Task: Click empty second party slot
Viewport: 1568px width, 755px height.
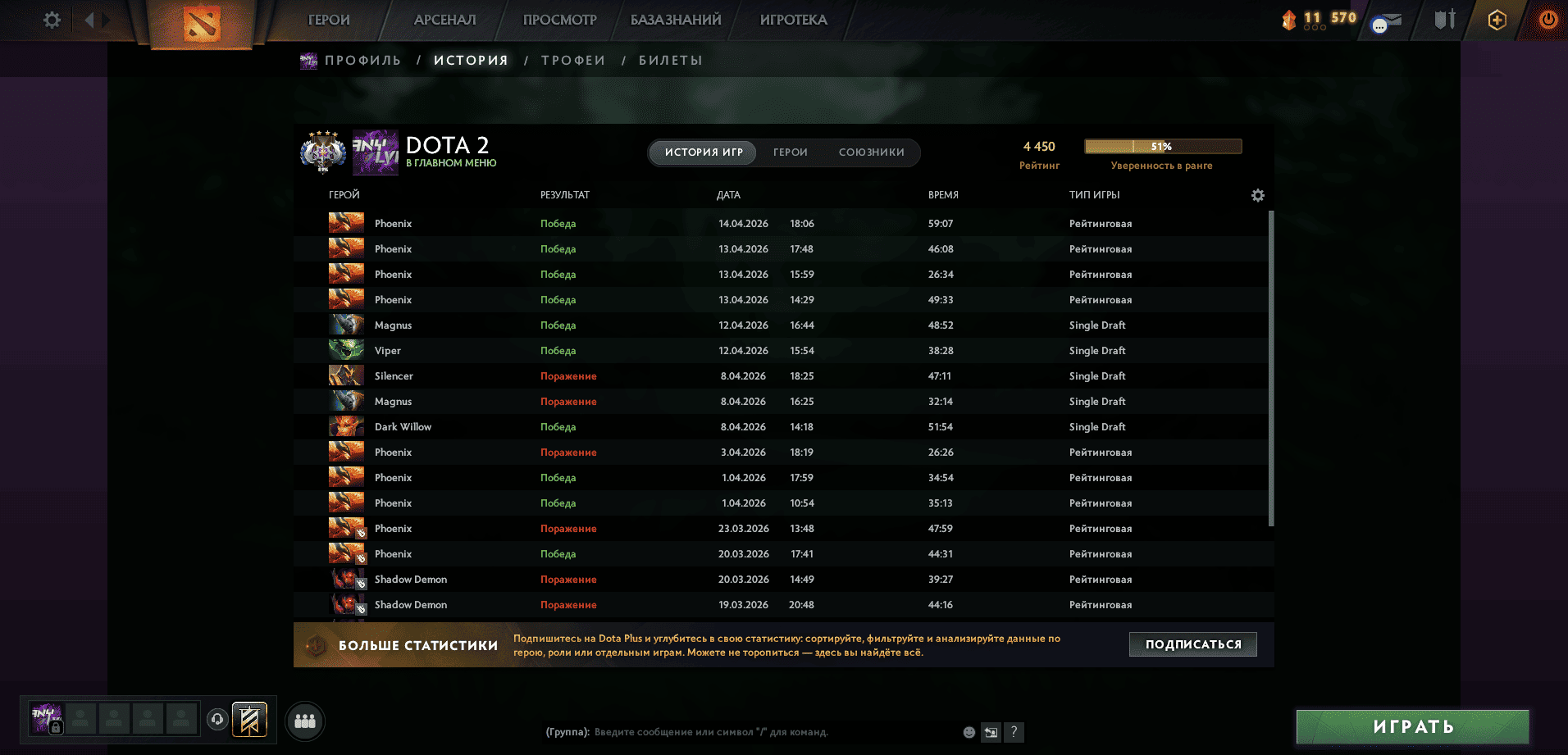Action: pos(80,718)
